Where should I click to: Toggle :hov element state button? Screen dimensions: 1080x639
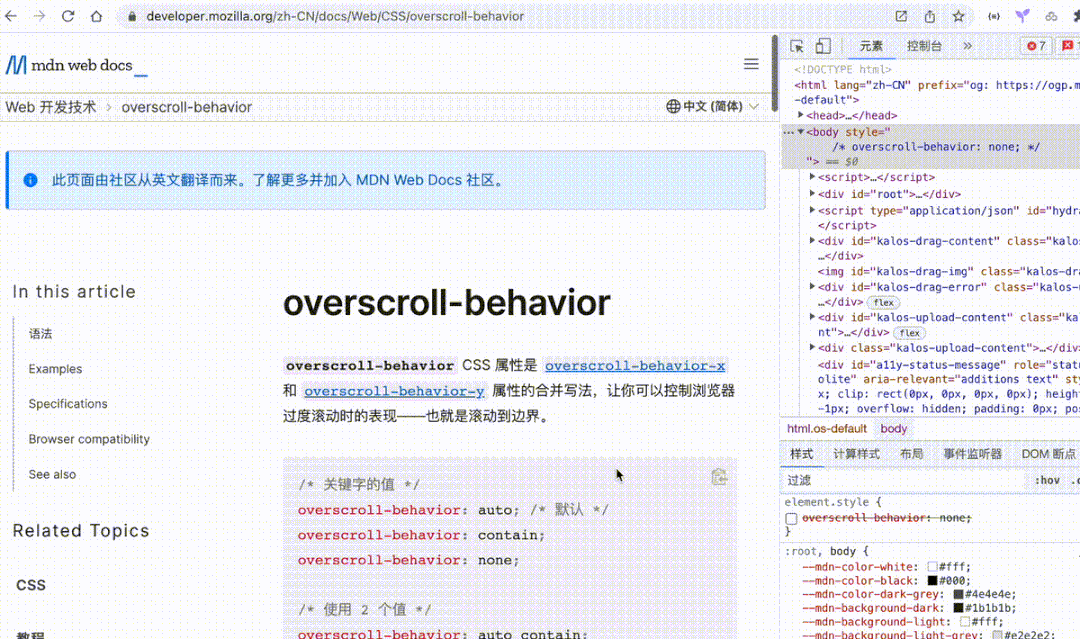tap(1048, 481)
